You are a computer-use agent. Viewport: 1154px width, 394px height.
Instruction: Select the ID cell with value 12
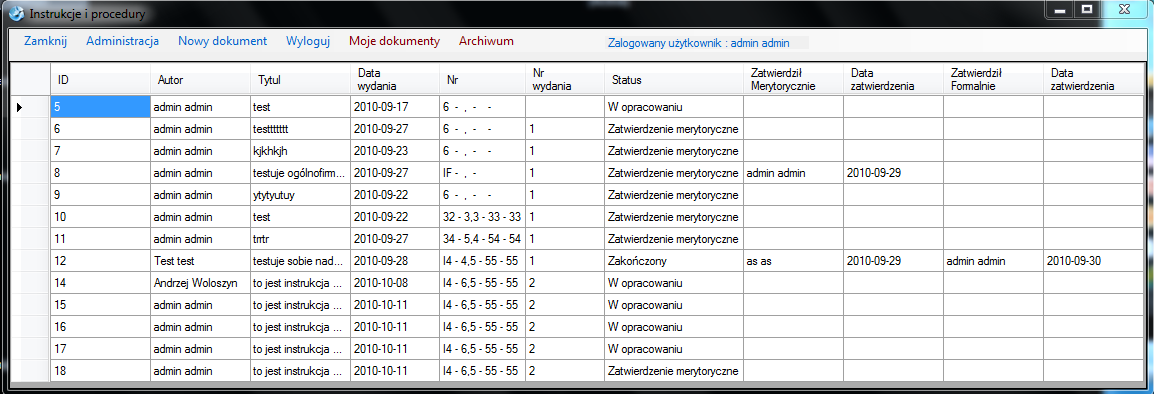click(x=100, y=260)
